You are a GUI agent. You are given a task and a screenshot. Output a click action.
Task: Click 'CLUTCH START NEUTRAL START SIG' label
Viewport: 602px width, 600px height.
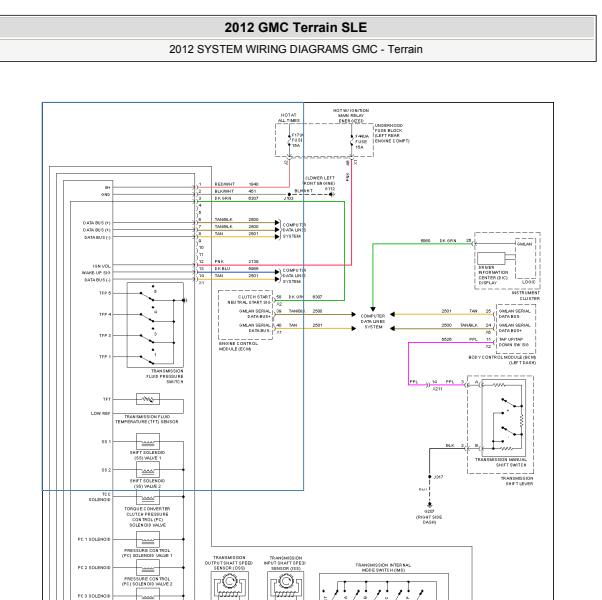(x=250, y=299)
